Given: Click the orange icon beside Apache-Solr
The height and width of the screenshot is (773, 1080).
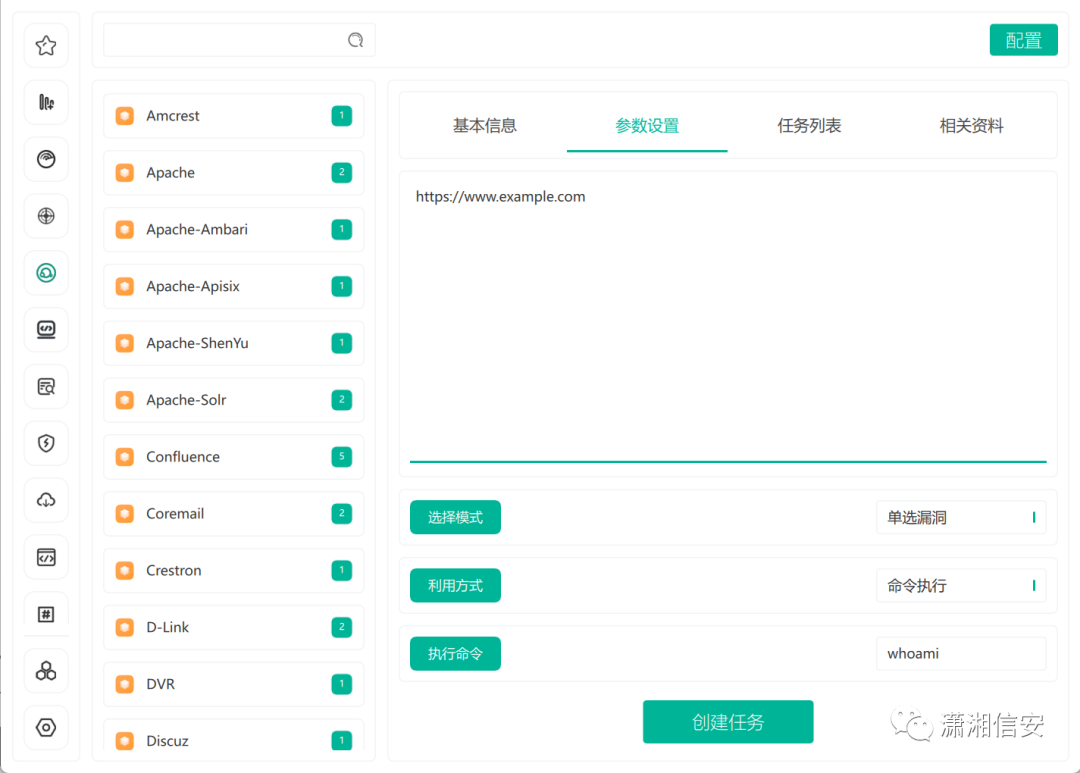Looking at the screenshot, I should pyautogui.click(x=125, y=400).
